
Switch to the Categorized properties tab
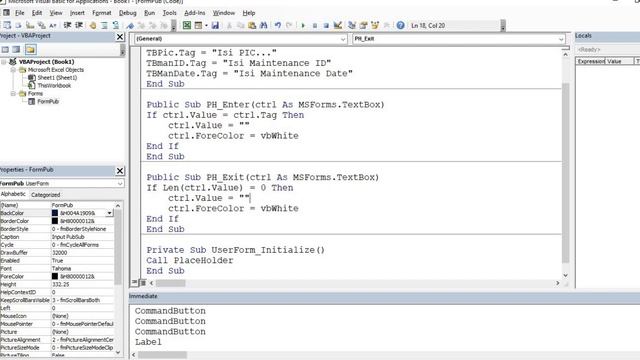point(46,195)
